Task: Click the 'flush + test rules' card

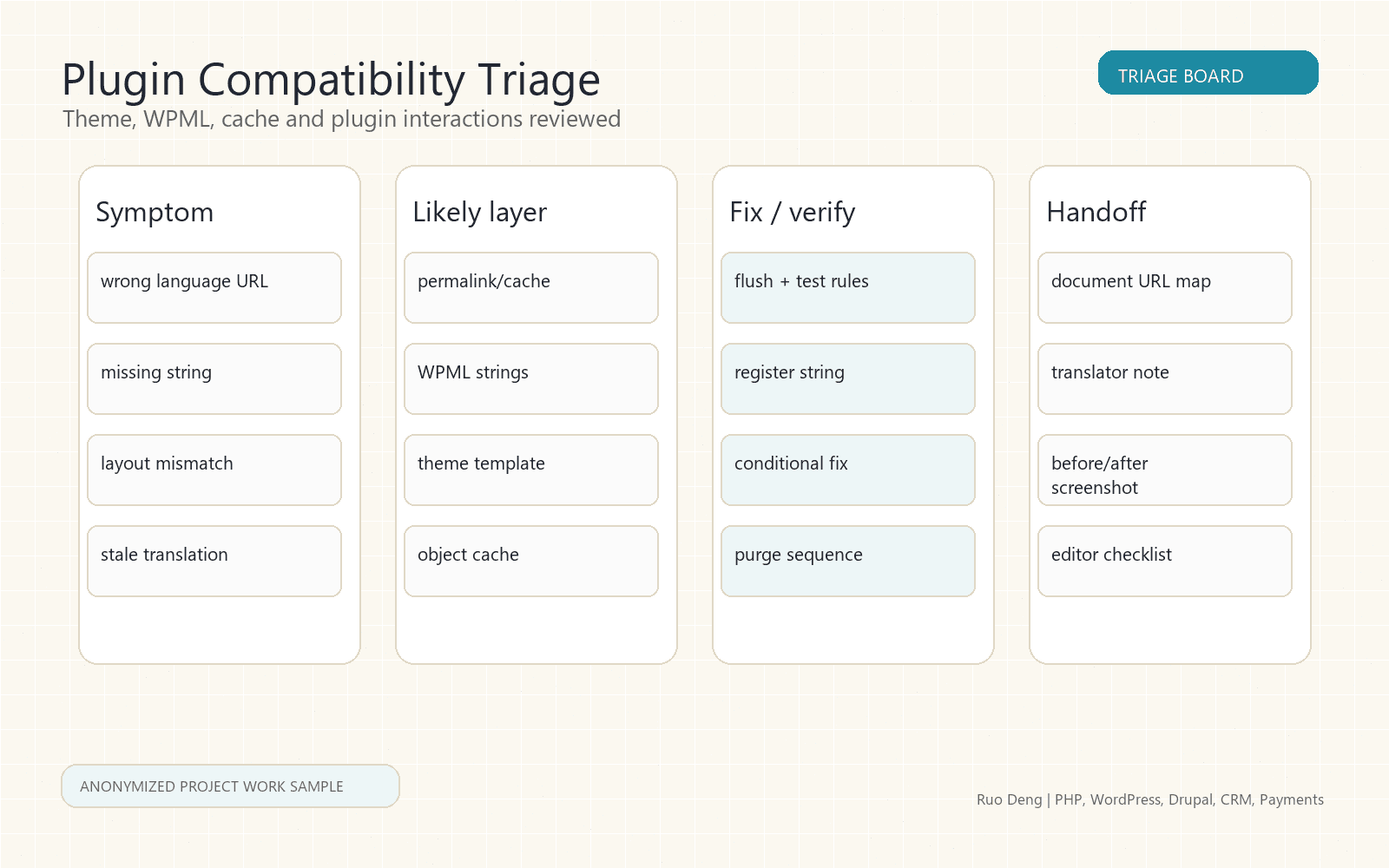Action: point(848,288)
